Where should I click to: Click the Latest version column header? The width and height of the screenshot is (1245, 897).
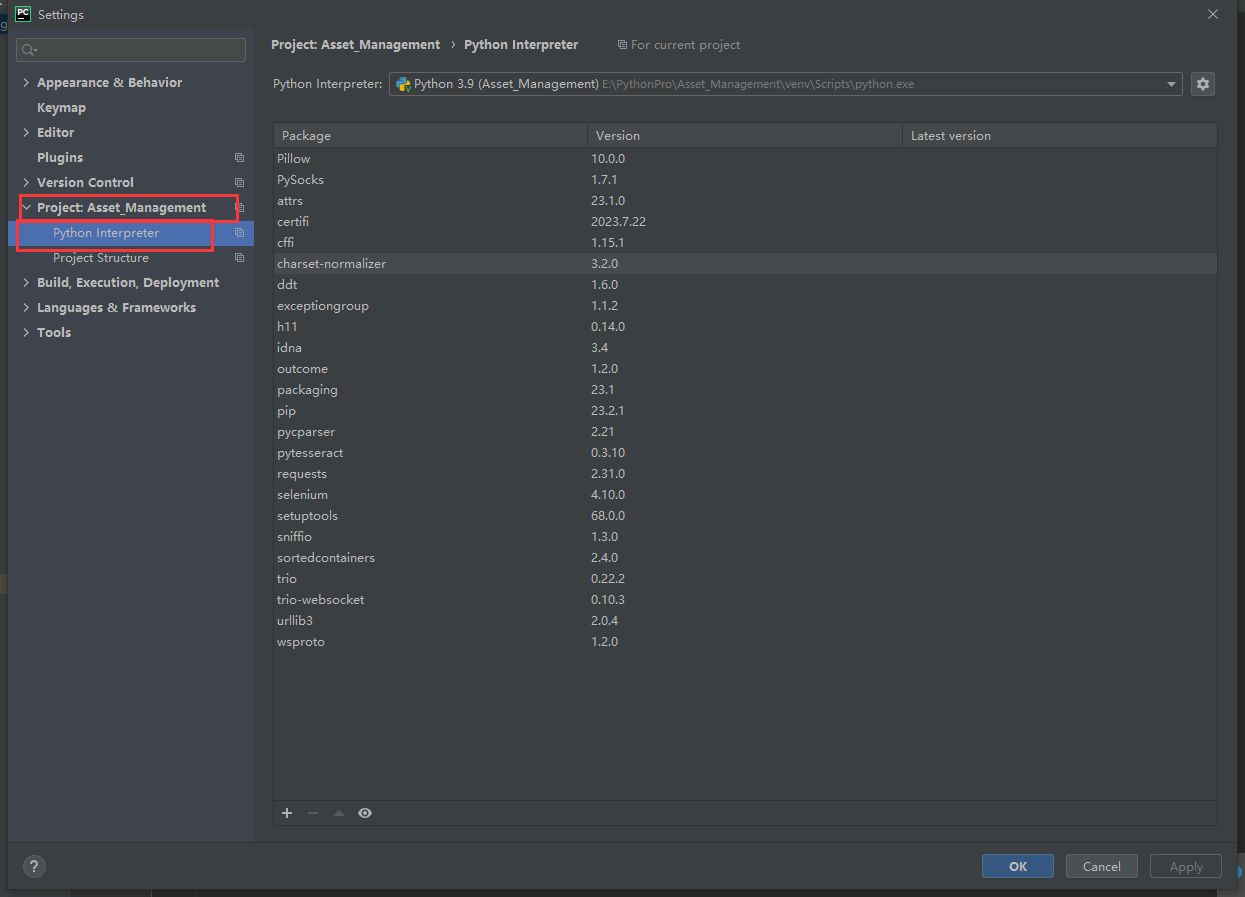coord(1059,135)
